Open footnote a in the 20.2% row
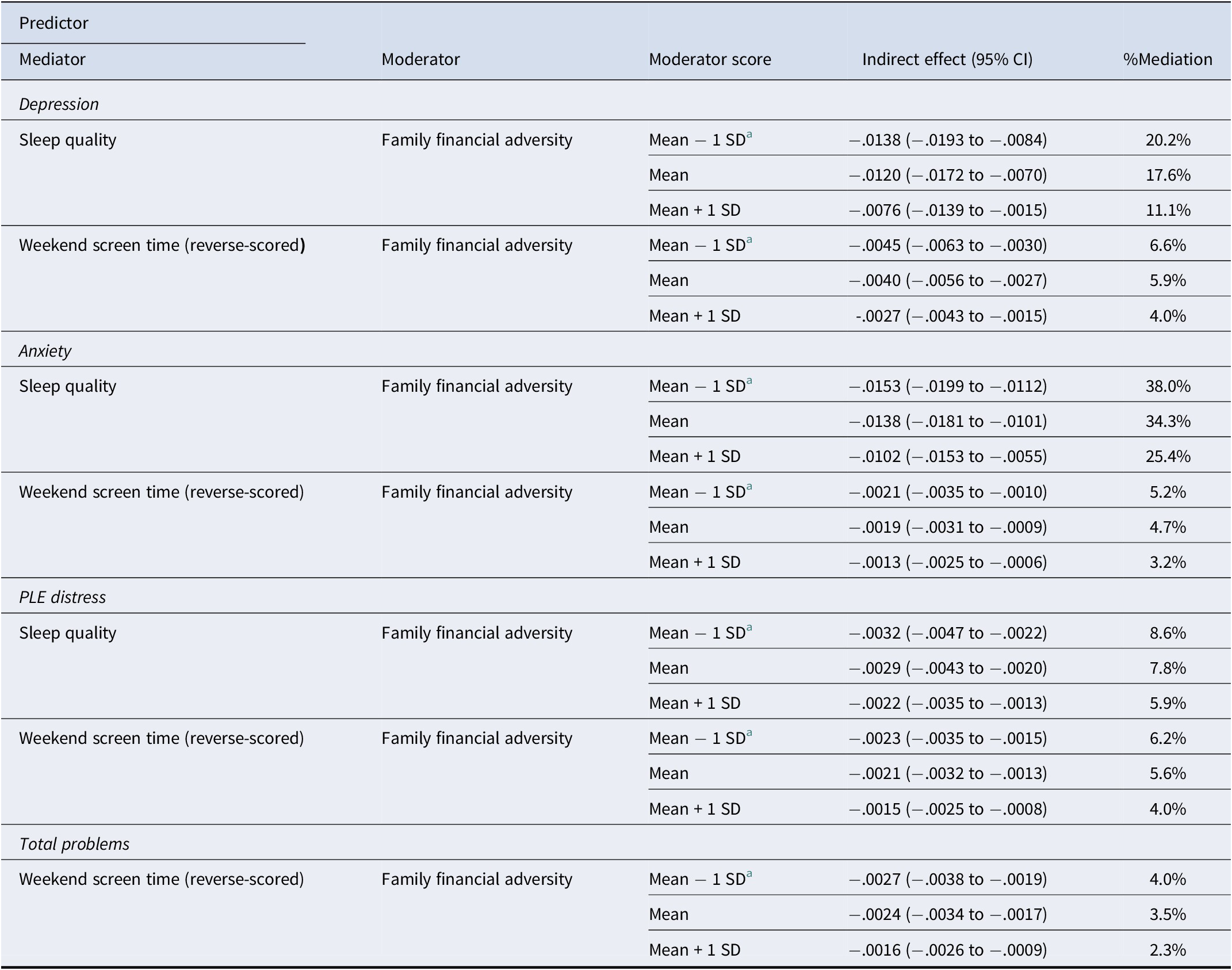 pyautogui.click(x=749, y=135)
